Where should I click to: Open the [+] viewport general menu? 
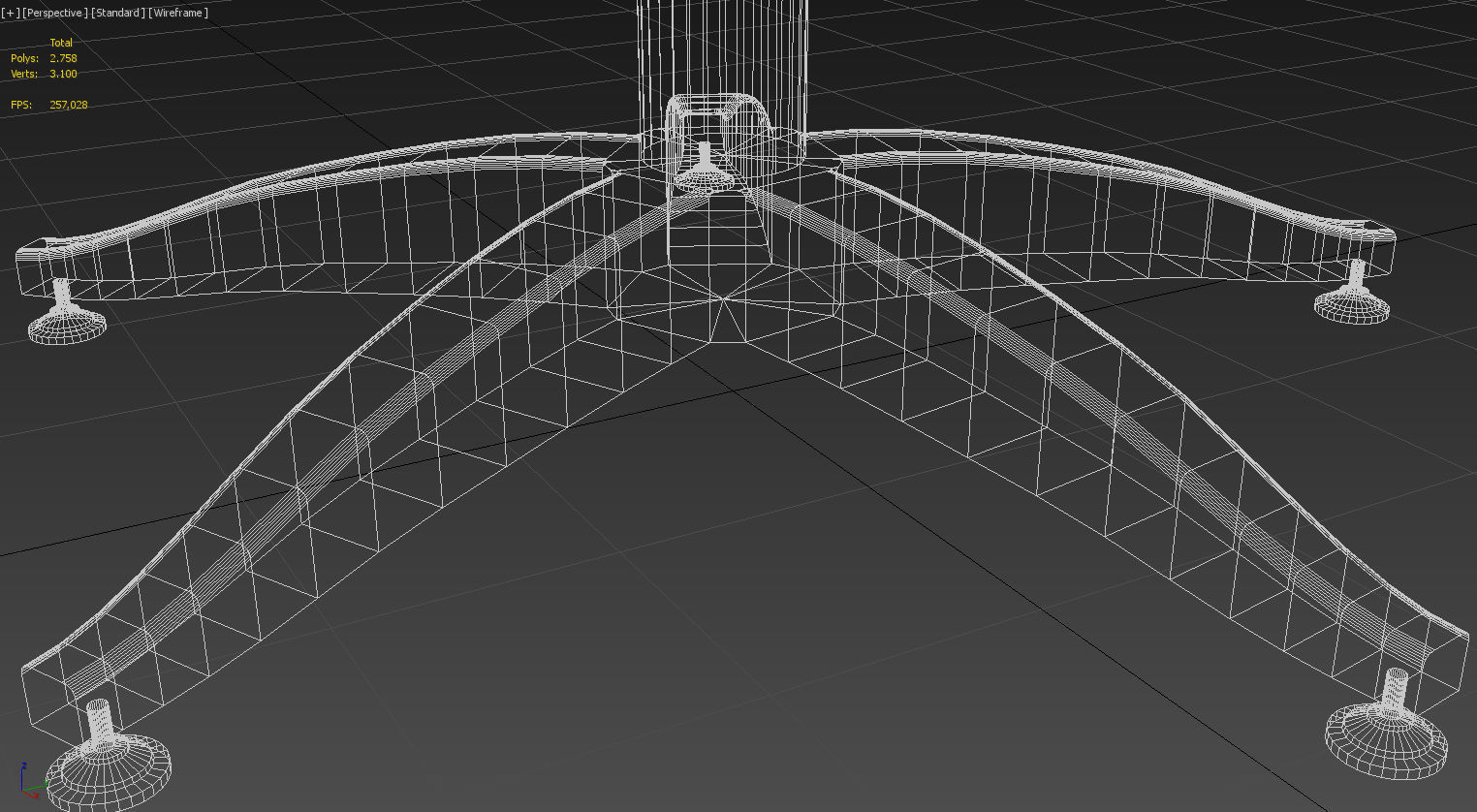click(11, 13)
